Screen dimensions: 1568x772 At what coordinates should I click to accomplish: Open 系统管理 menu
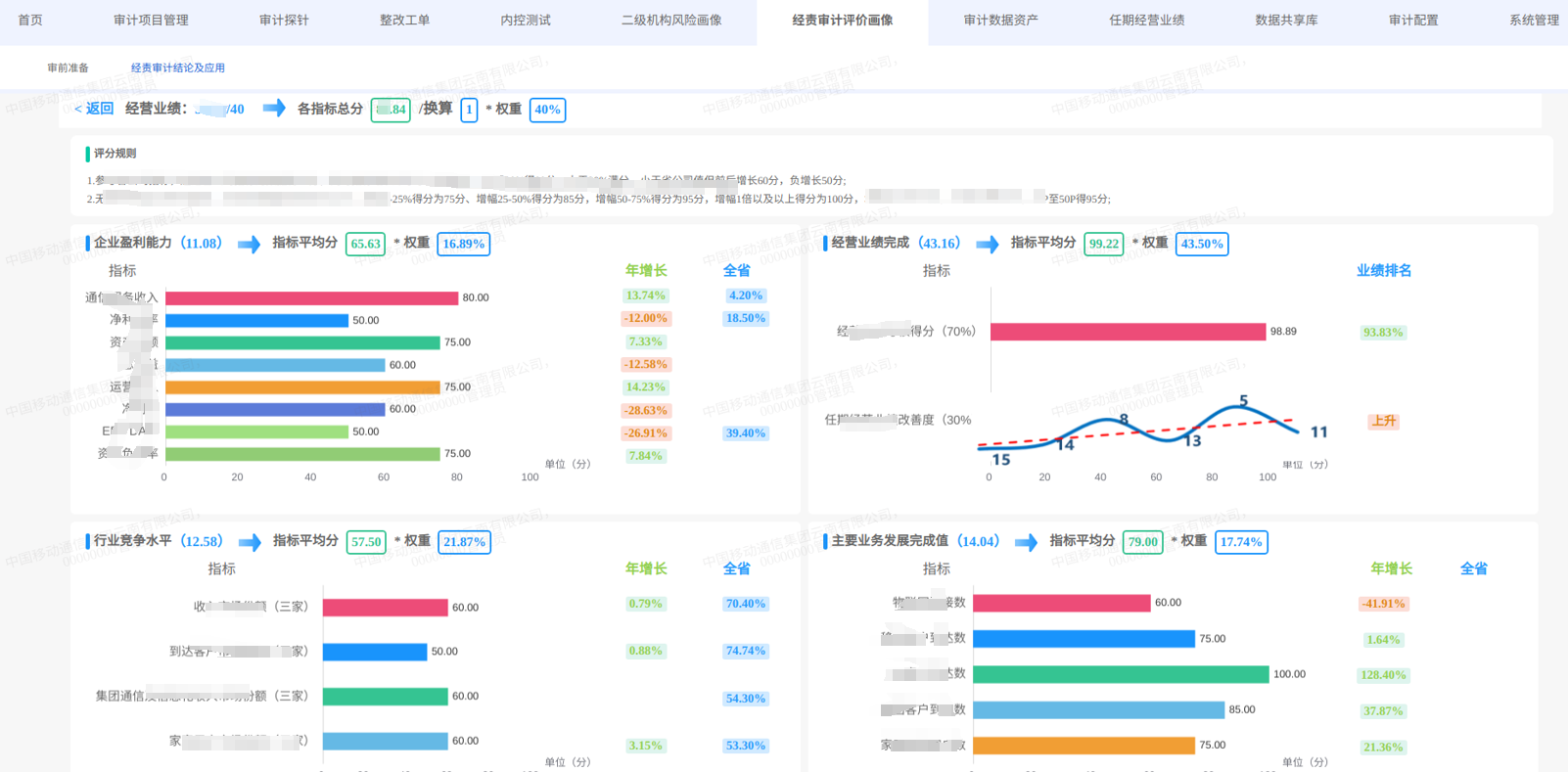click(1534, 20)
